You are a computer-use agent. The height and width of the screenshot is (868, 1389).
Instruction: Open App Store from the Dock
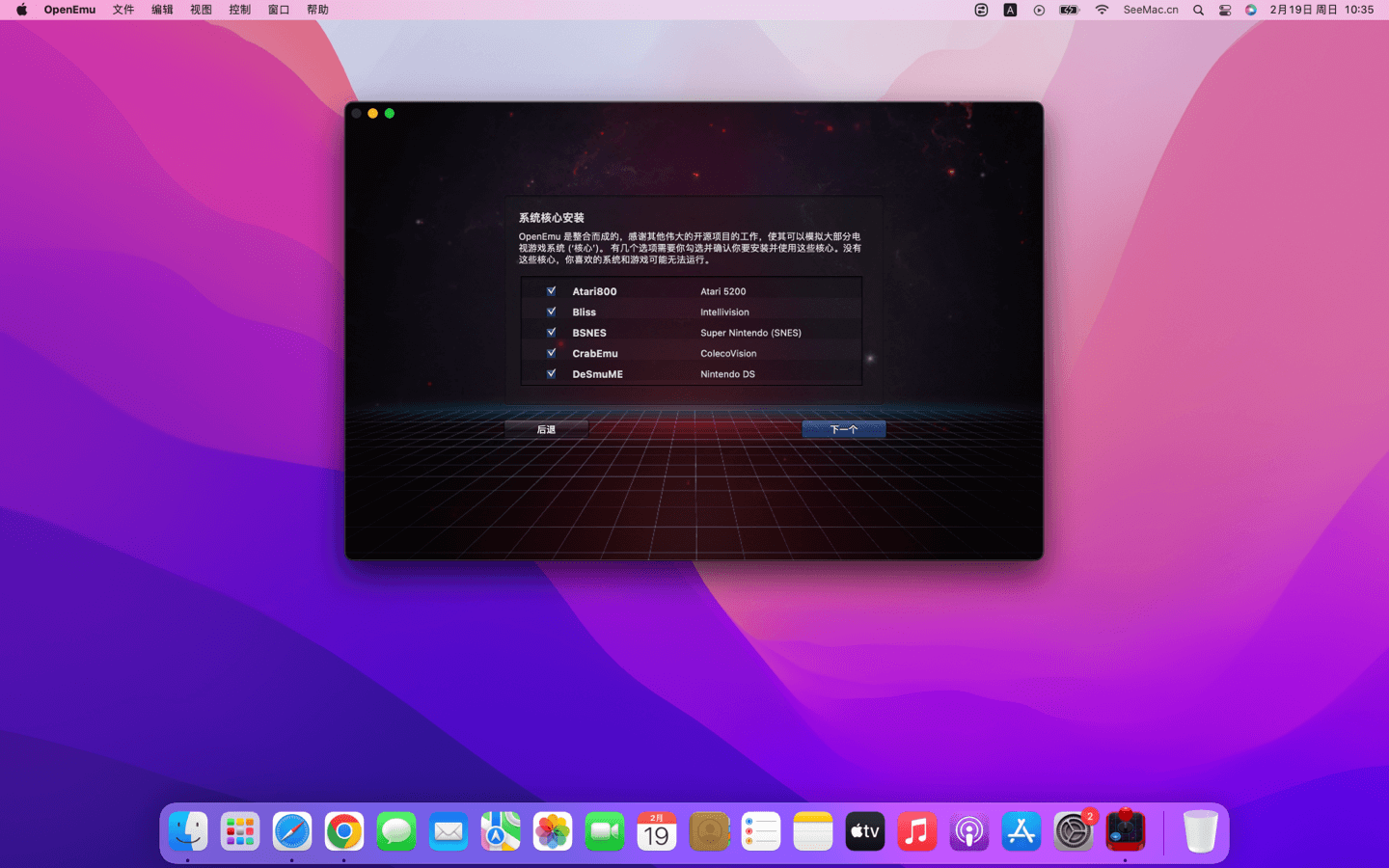(1021, 831)
